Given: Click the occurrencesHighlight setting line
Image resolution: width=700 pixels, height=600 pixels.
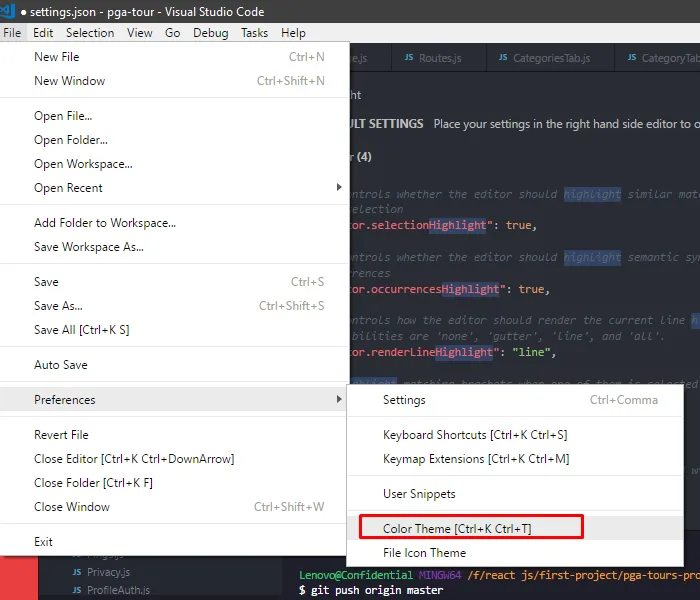Looking at the screenshot, I should coord(450,289).
